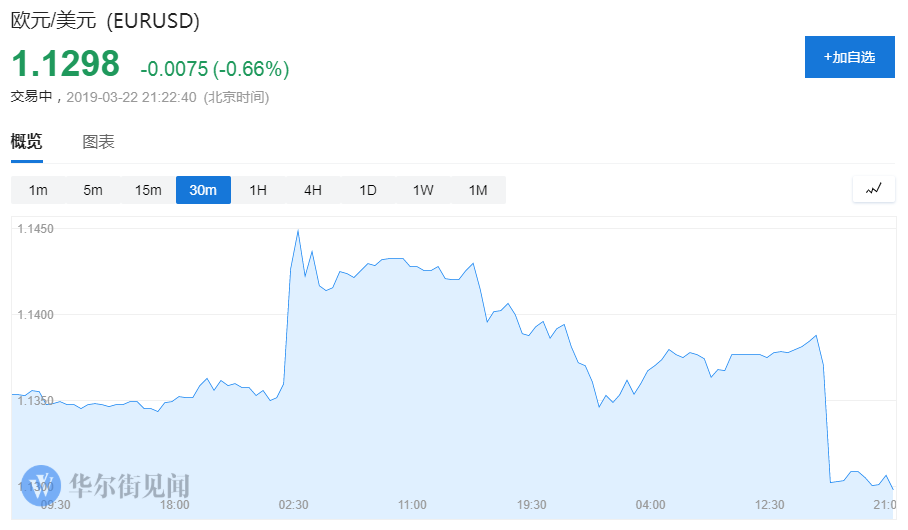Click the 欧元/美元 (EURUSD) title

click(x=105, y=20)
